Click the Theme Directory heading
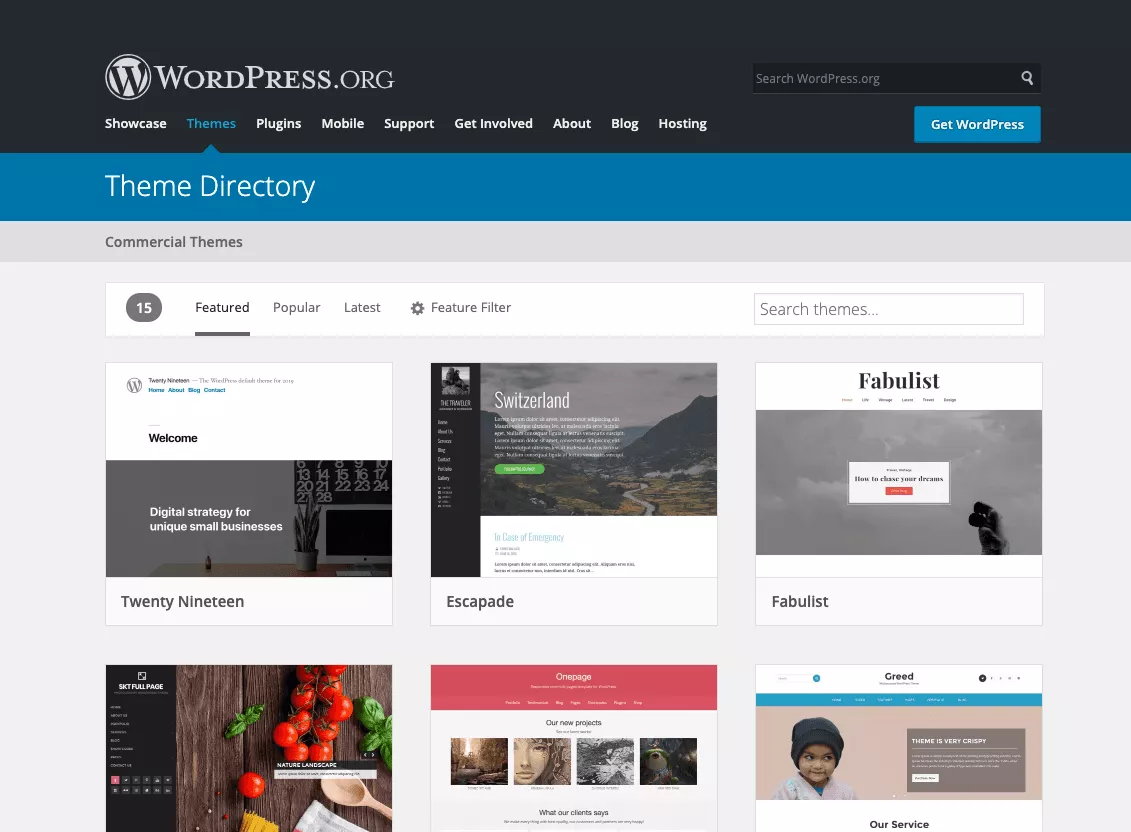 click(210, 186)
